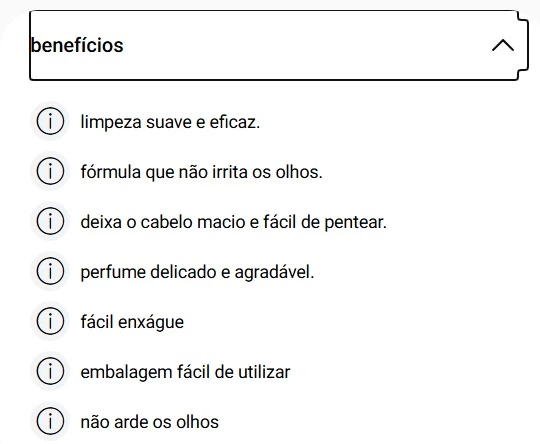Click the não arde os olhos text

149,422
